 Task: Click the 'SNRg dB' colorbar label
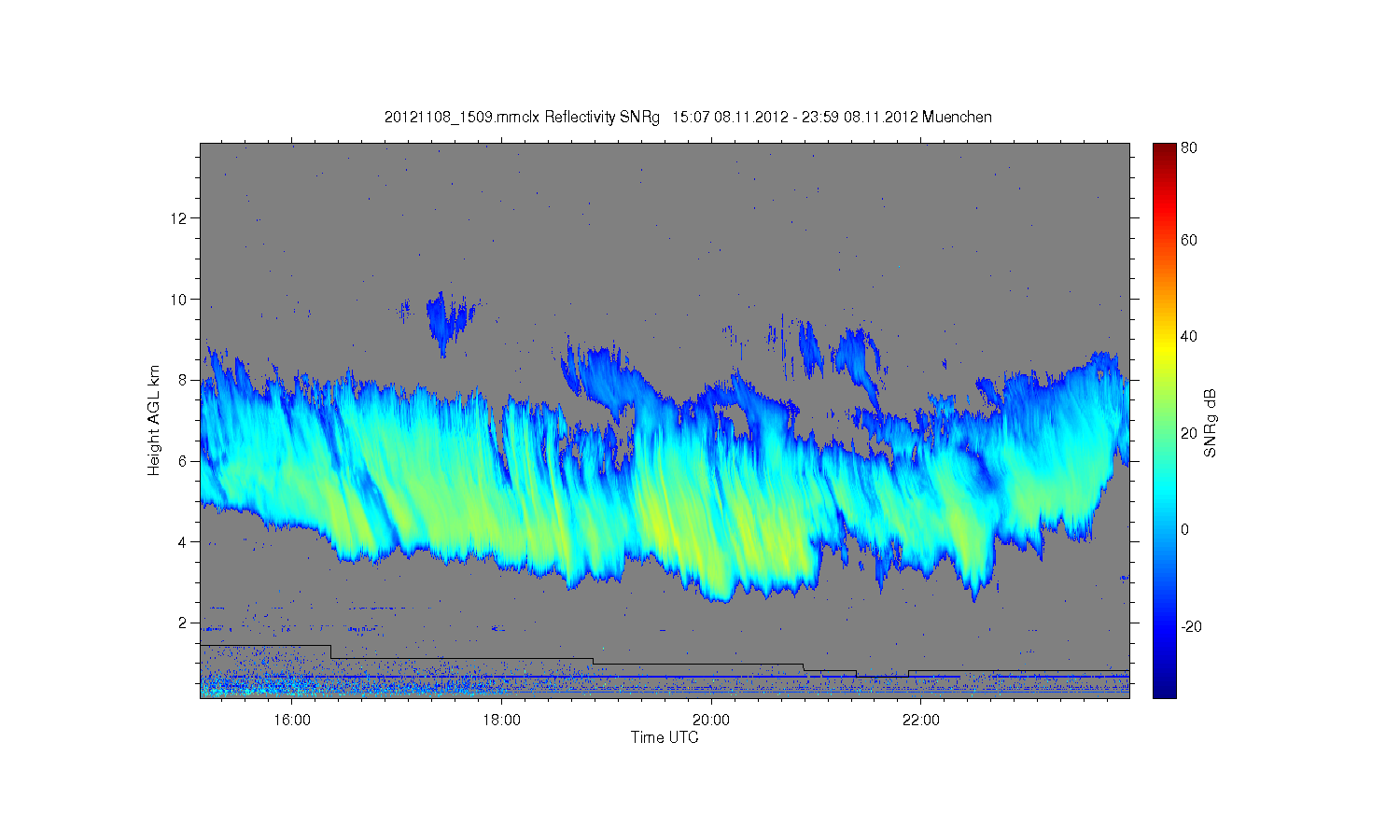1211,423
